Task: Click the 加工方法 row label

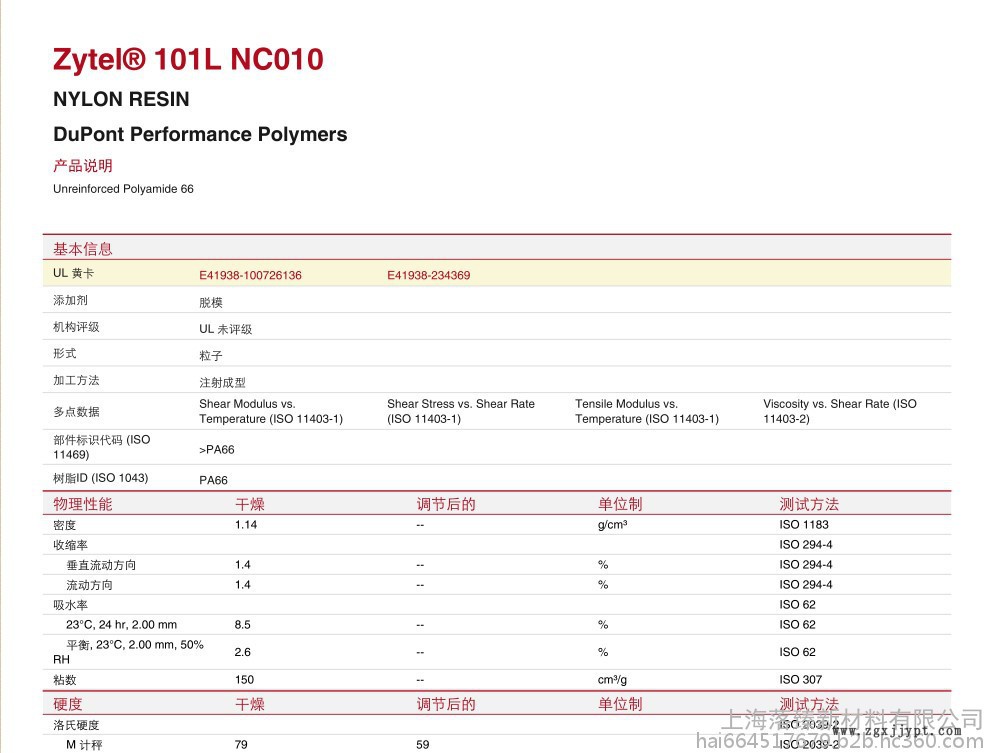Action: coord(76,380)
